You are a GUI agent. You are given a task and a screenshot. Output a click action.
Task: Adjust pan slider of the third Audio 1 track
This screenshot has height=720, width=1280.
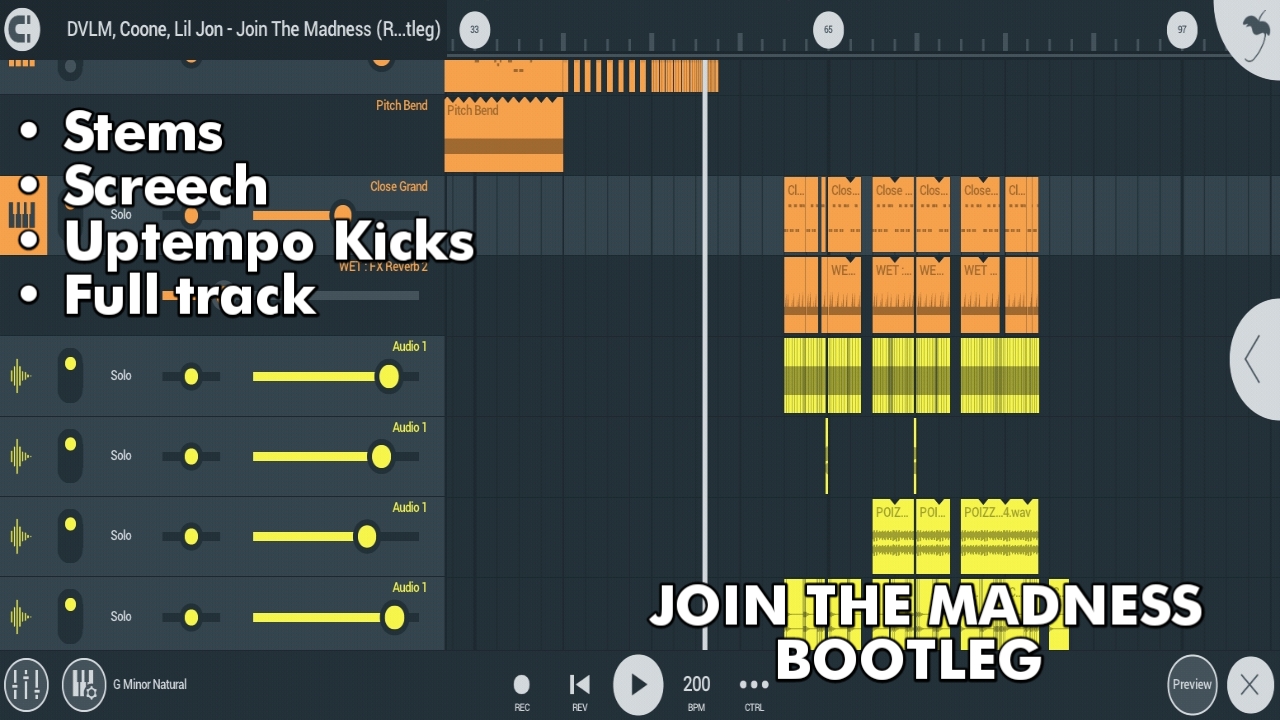[191, 536]
